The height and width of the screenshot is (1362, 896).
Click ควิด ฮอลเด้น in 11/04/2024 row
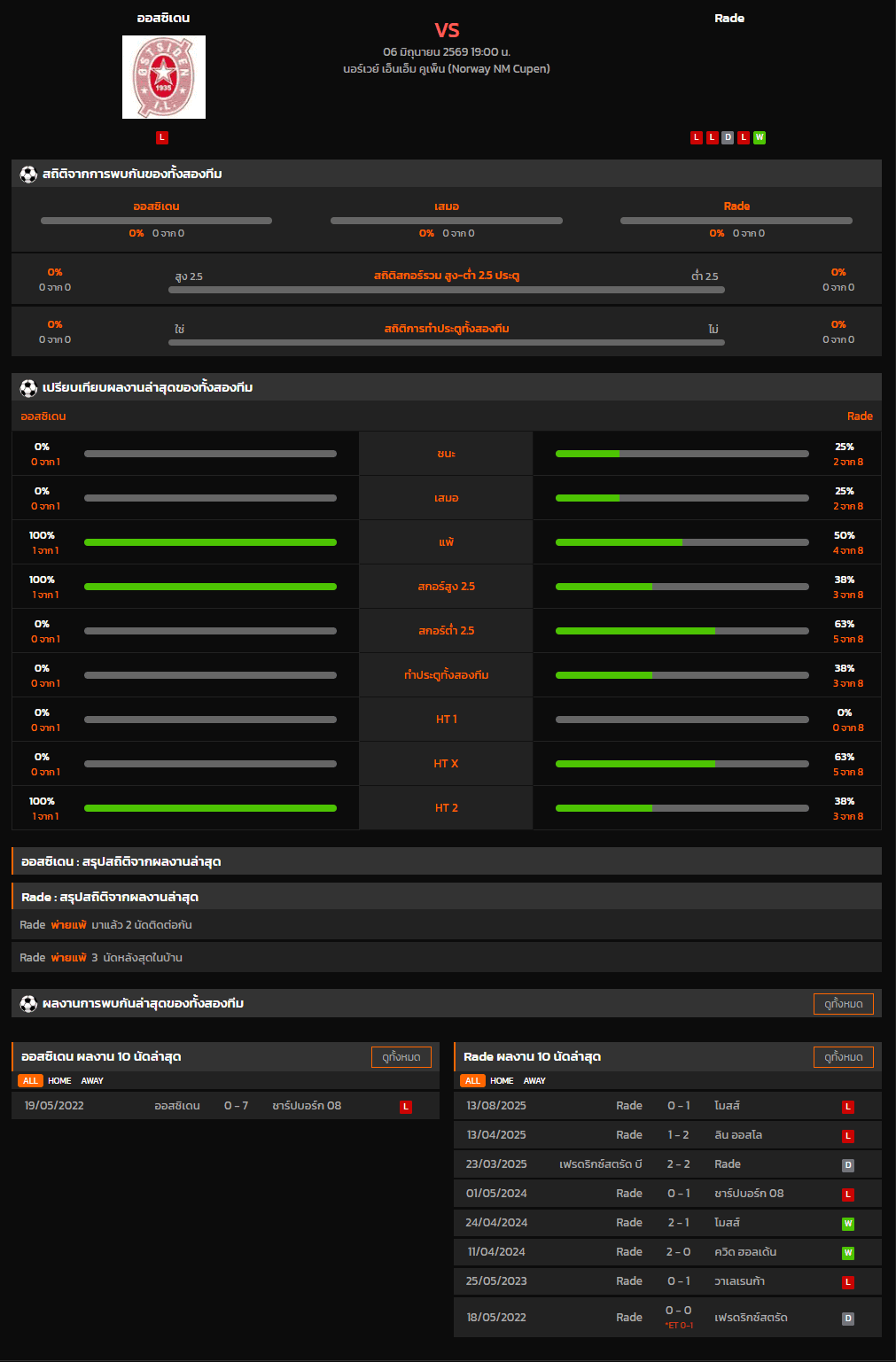pyautogui.click(x=745, y=1252)
